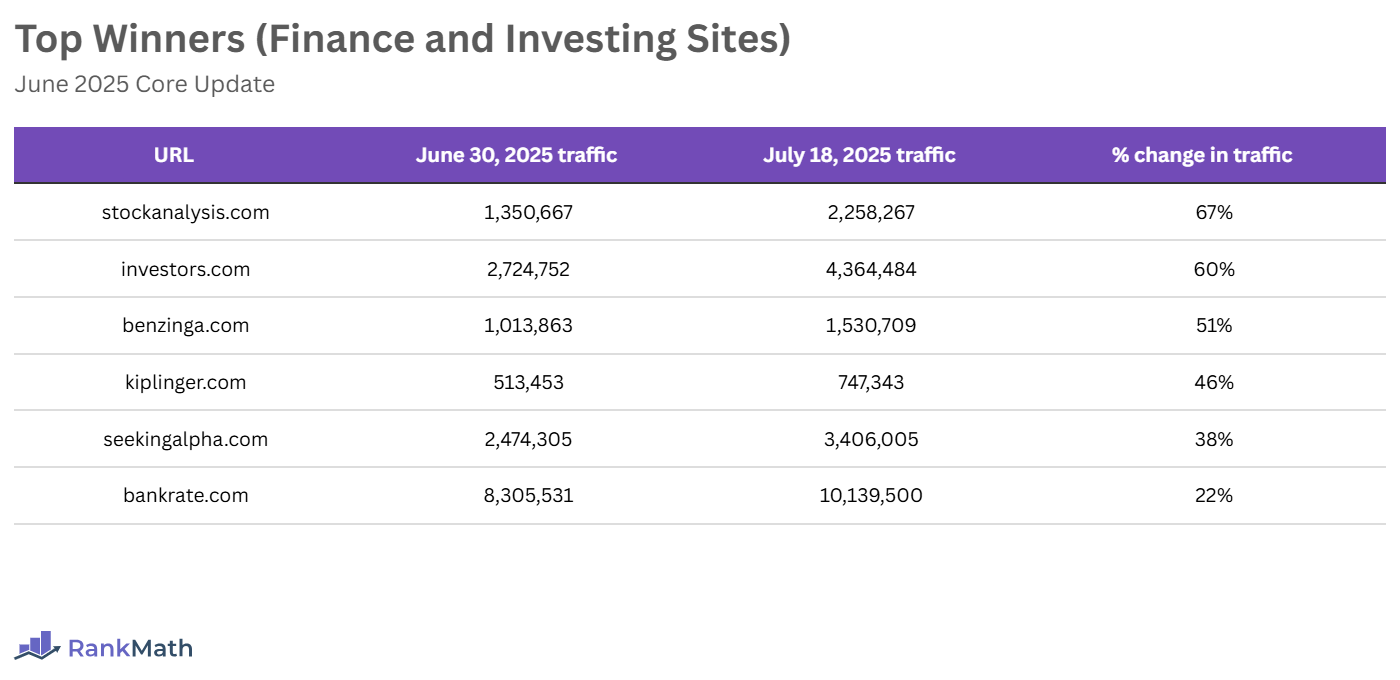Click the RankMath logo icon
This screenshot has height=680, width=1400.
click(x=37, y=647)
